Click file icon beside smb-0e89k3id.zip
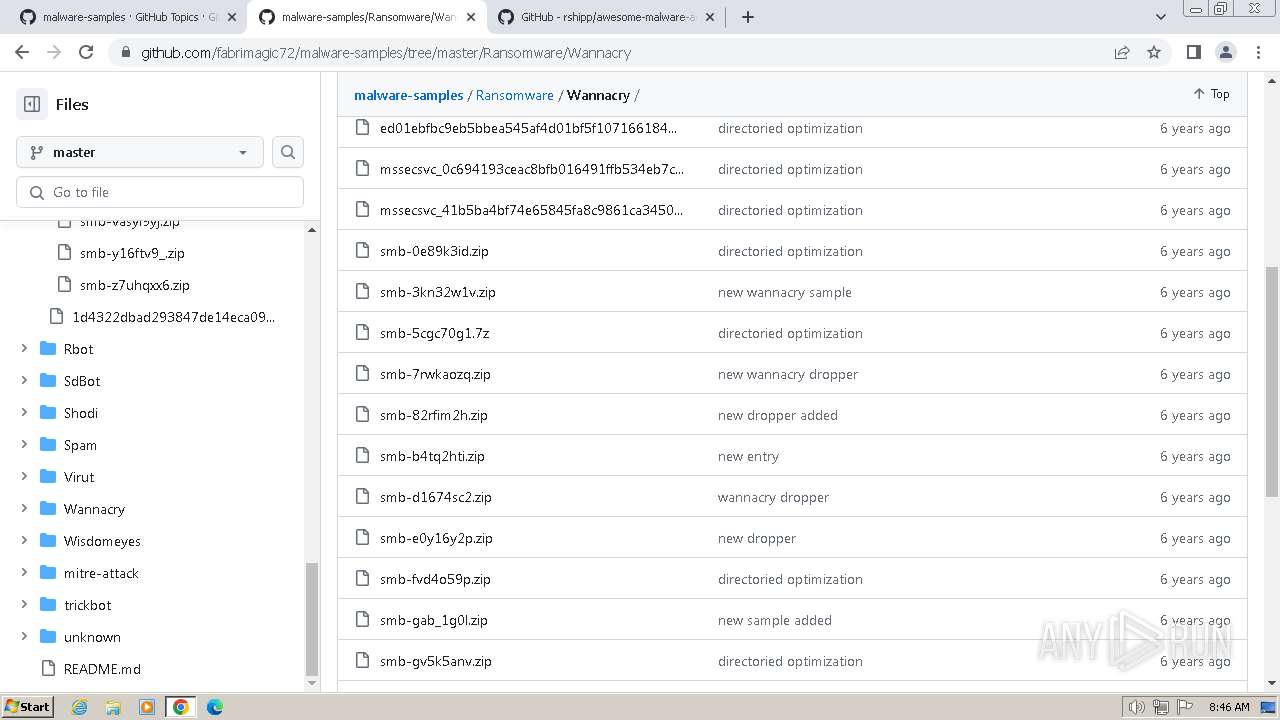This screenshot has height=720, width=1280. click(x=363, y=251)
